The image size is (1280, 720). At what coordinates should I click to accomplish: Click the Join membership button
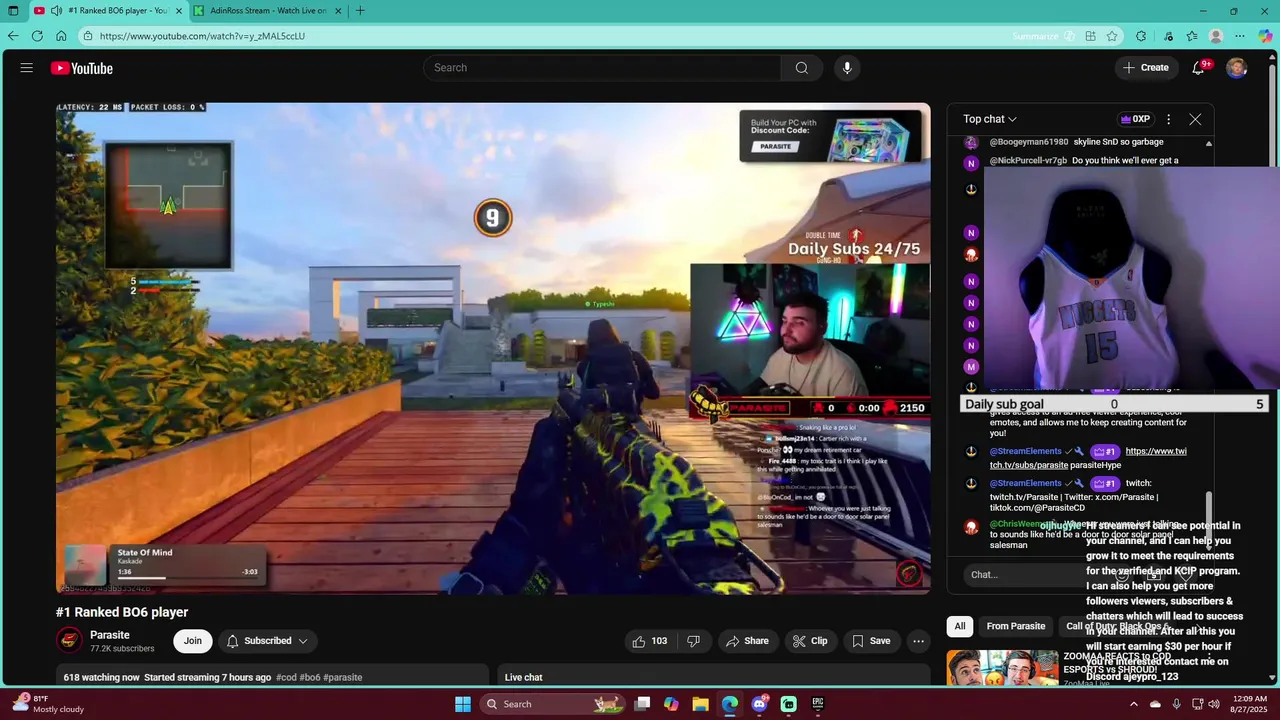click(193, 641)
